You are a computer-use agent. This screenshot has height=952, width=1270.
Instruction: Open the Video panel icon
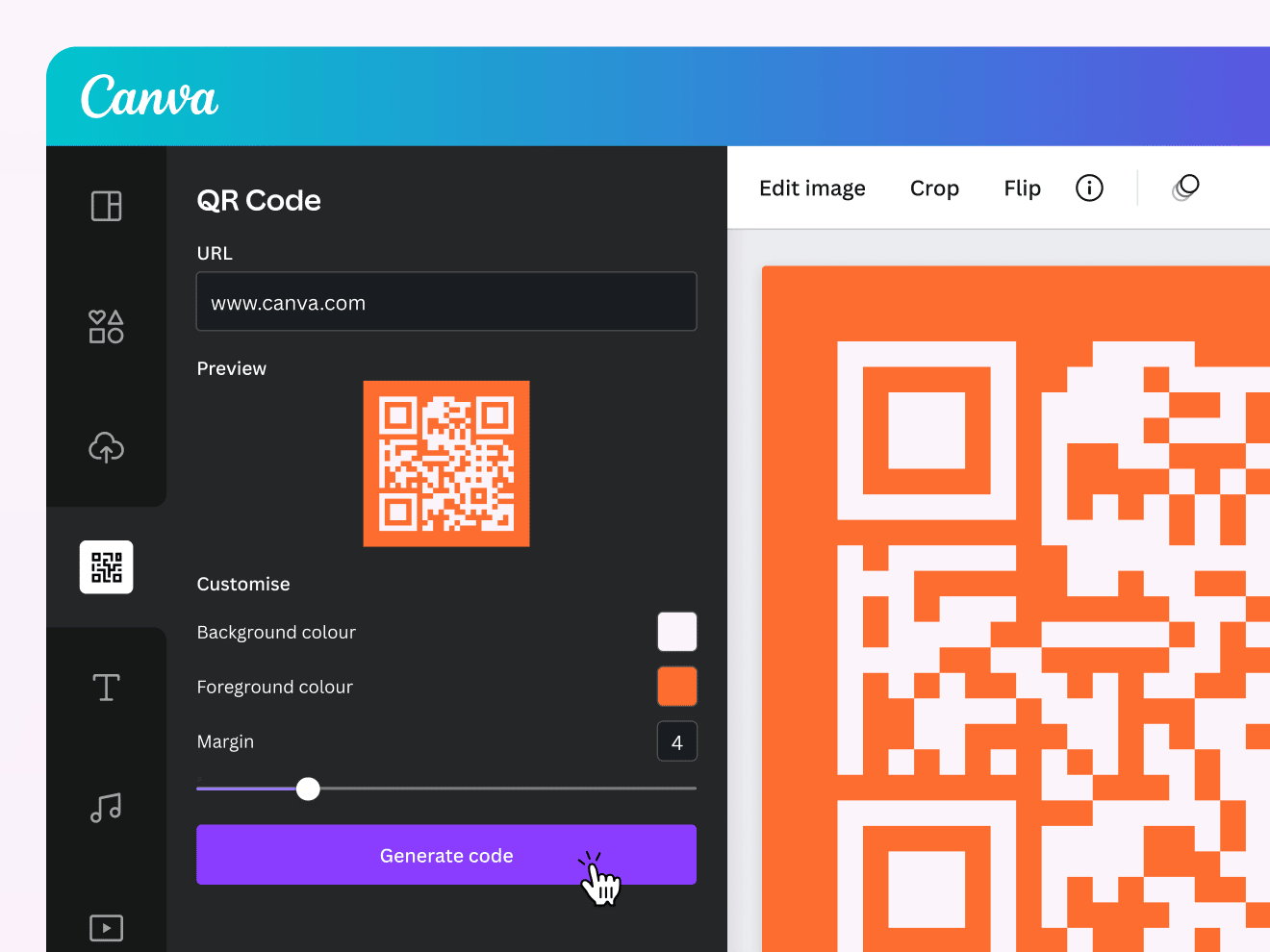(x=106, y=927)
